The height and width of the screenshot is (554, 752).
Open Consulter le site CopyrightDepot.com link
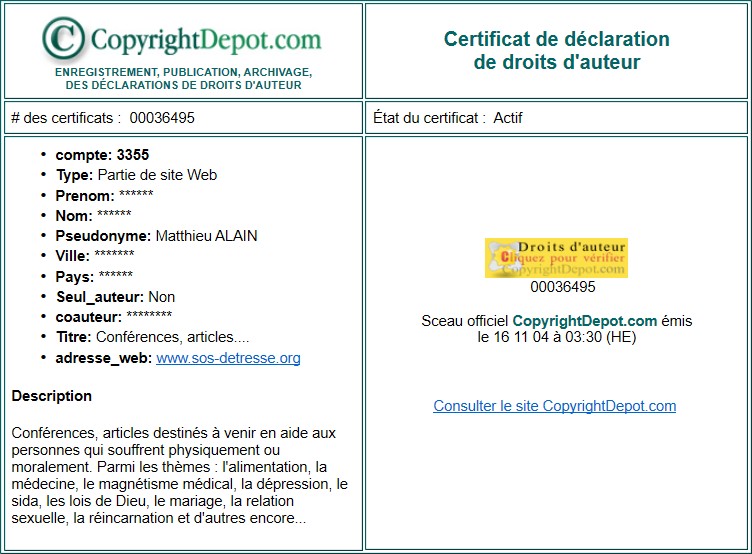(x=554, y=406)
